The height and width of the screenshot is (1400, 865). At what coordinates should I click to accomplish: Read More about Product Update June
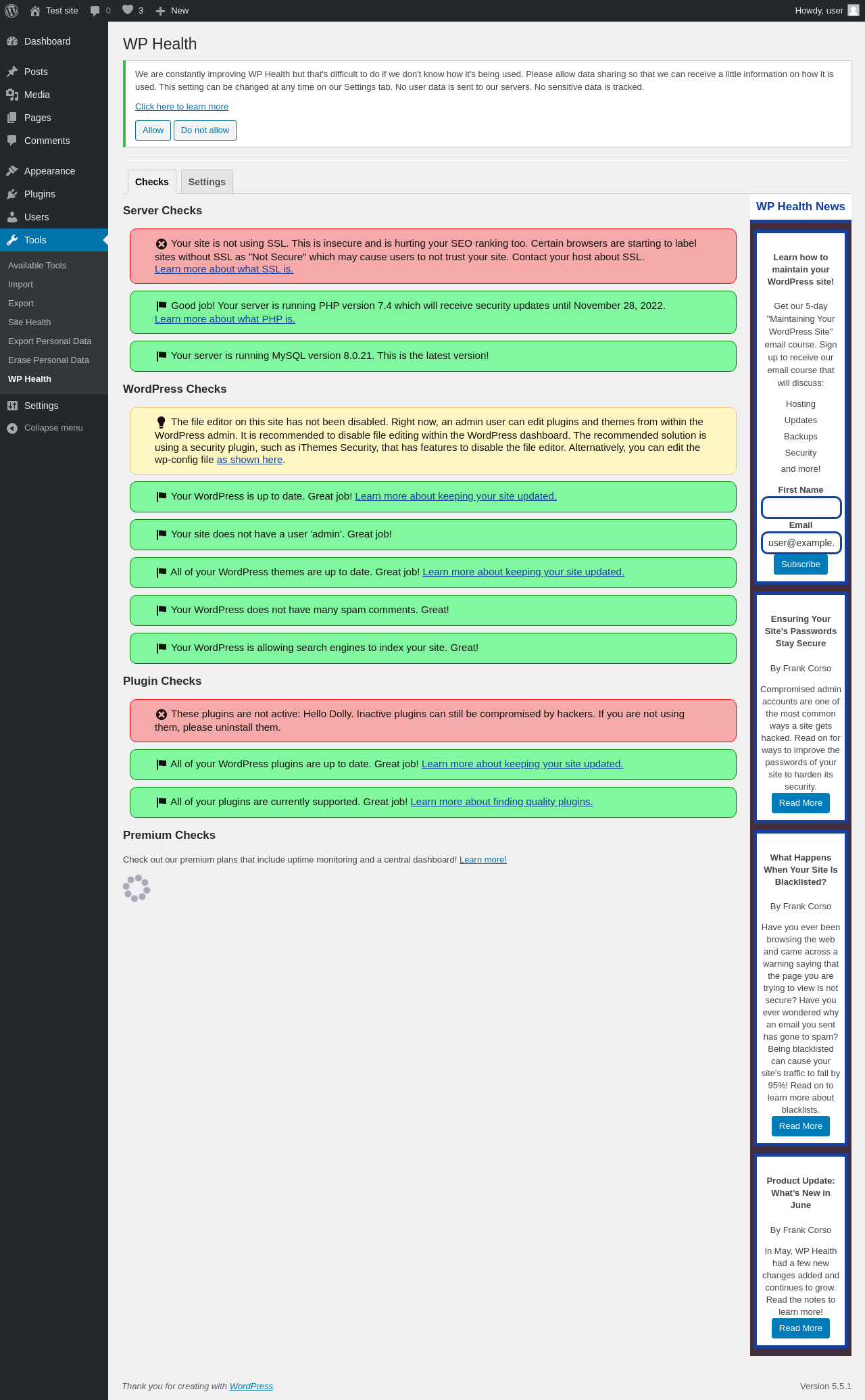tap(801, 1328)
